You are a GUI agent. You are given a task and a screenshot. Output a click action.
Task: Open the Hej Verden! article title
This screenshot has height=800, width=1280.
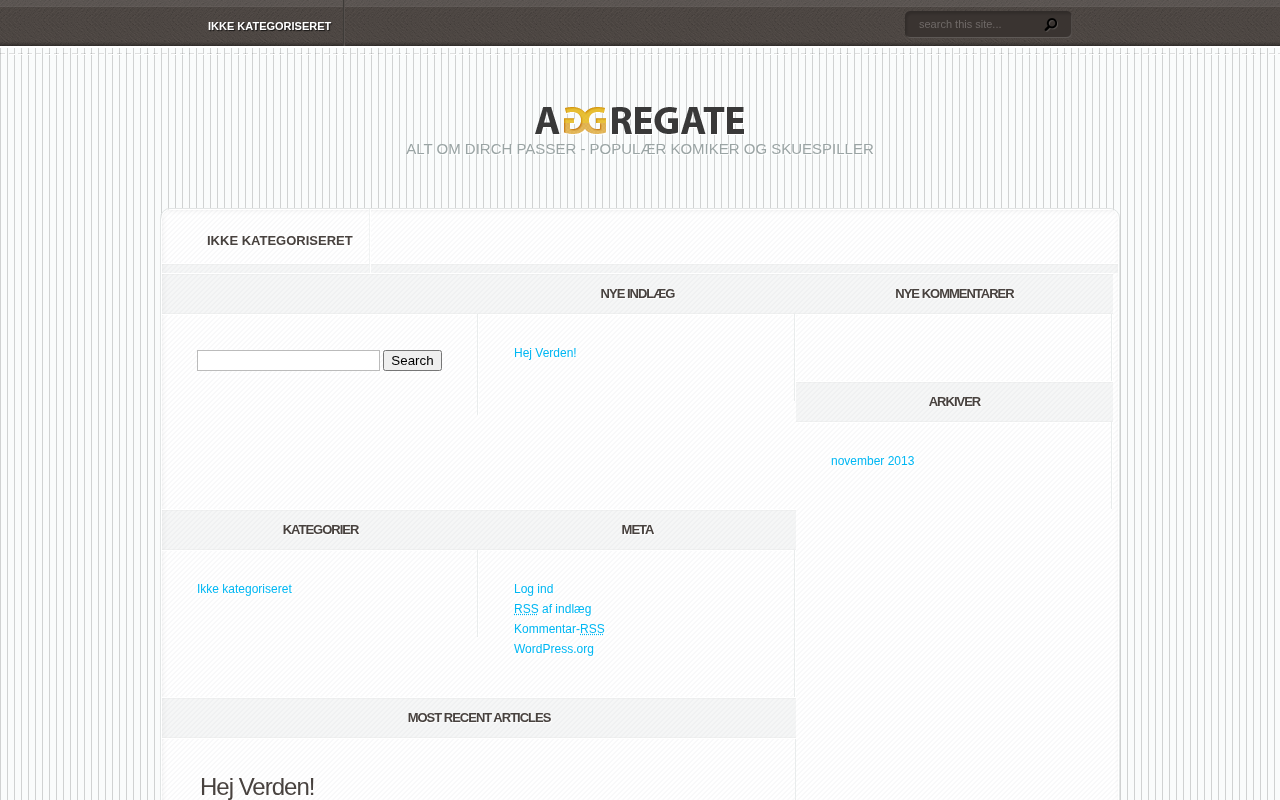click(x=257, y=787)
